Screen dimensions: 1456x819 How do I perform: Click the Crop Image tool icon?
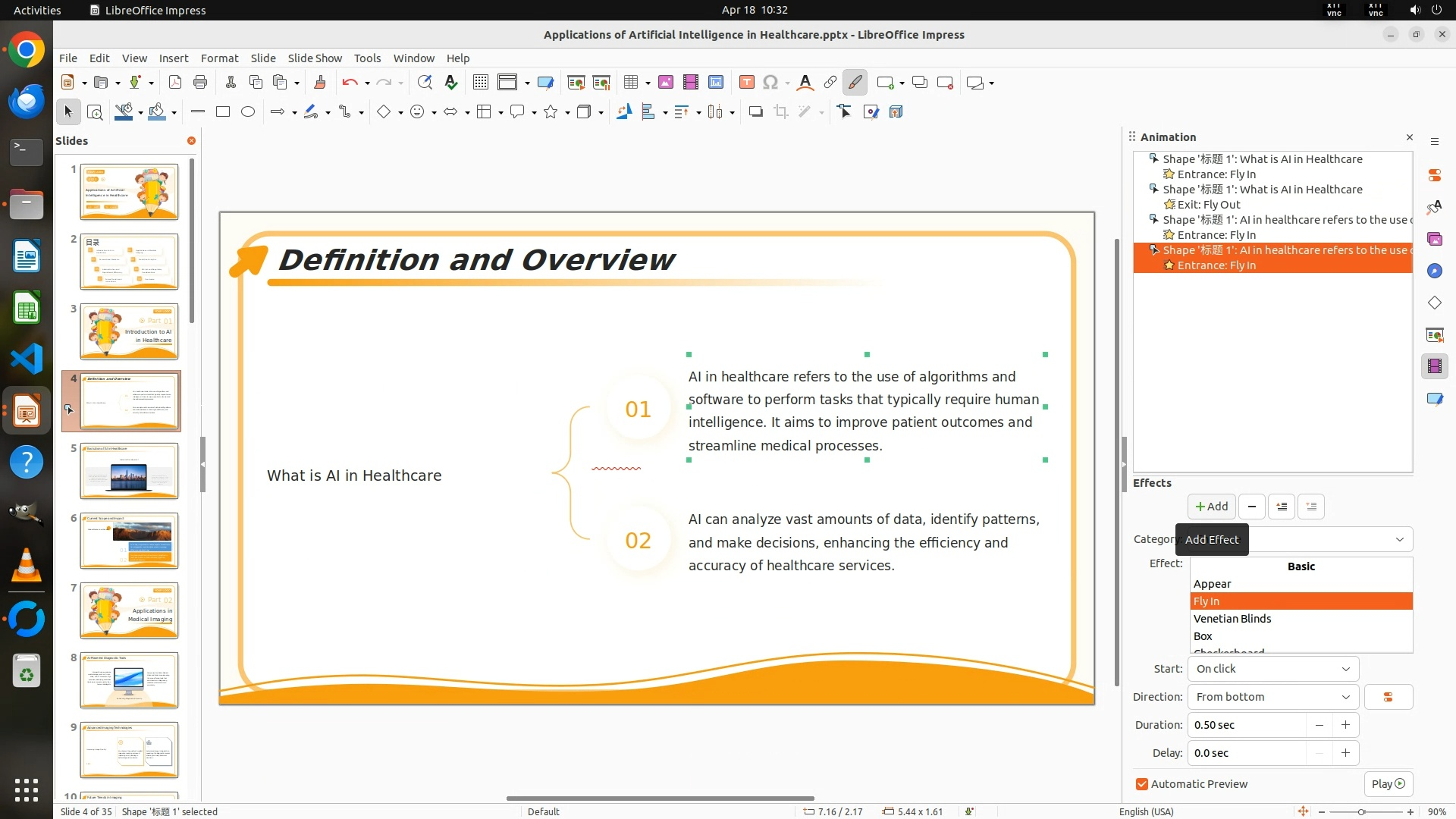780,112
